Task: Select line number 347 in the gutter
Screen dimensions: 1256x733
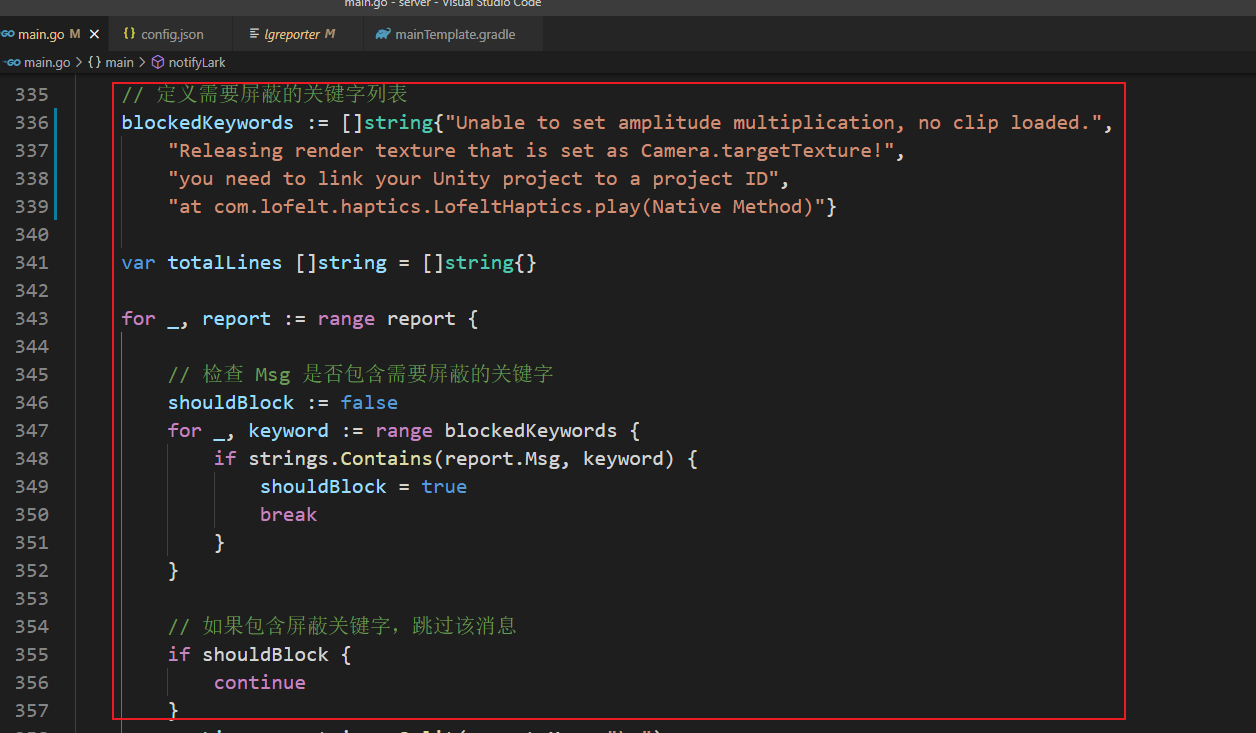Action: 32,431
